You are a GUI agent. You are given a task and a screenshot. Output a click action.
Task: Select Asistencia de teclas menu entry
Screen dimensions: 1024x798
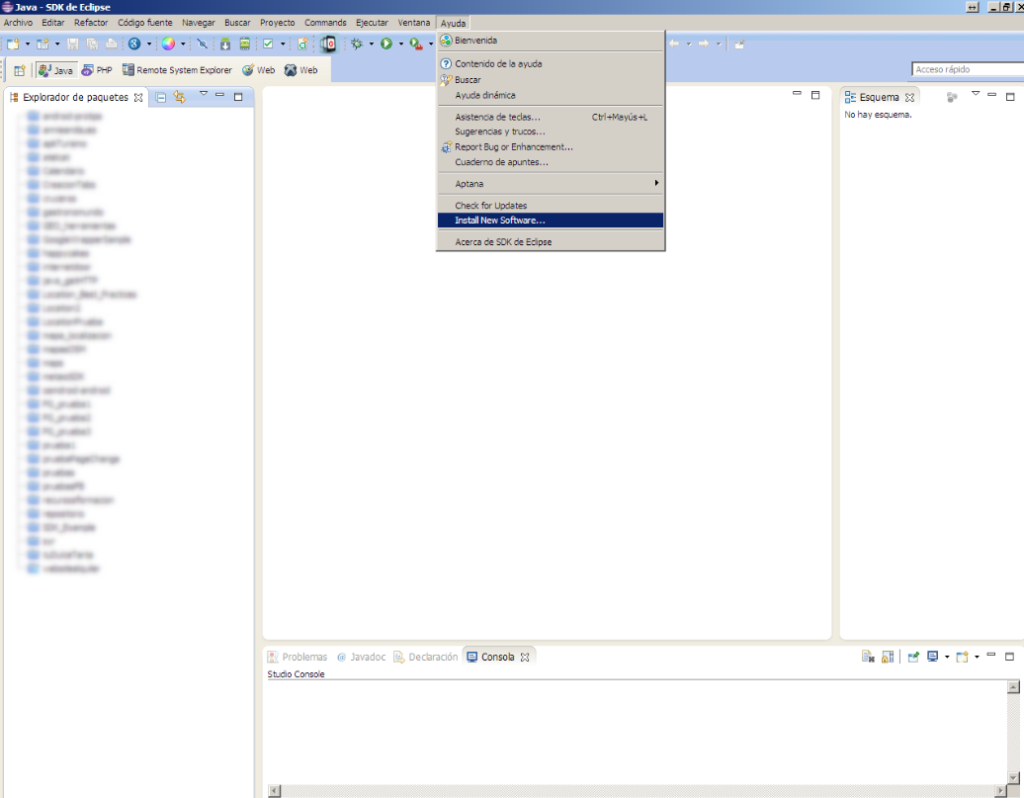click(551, 118)
